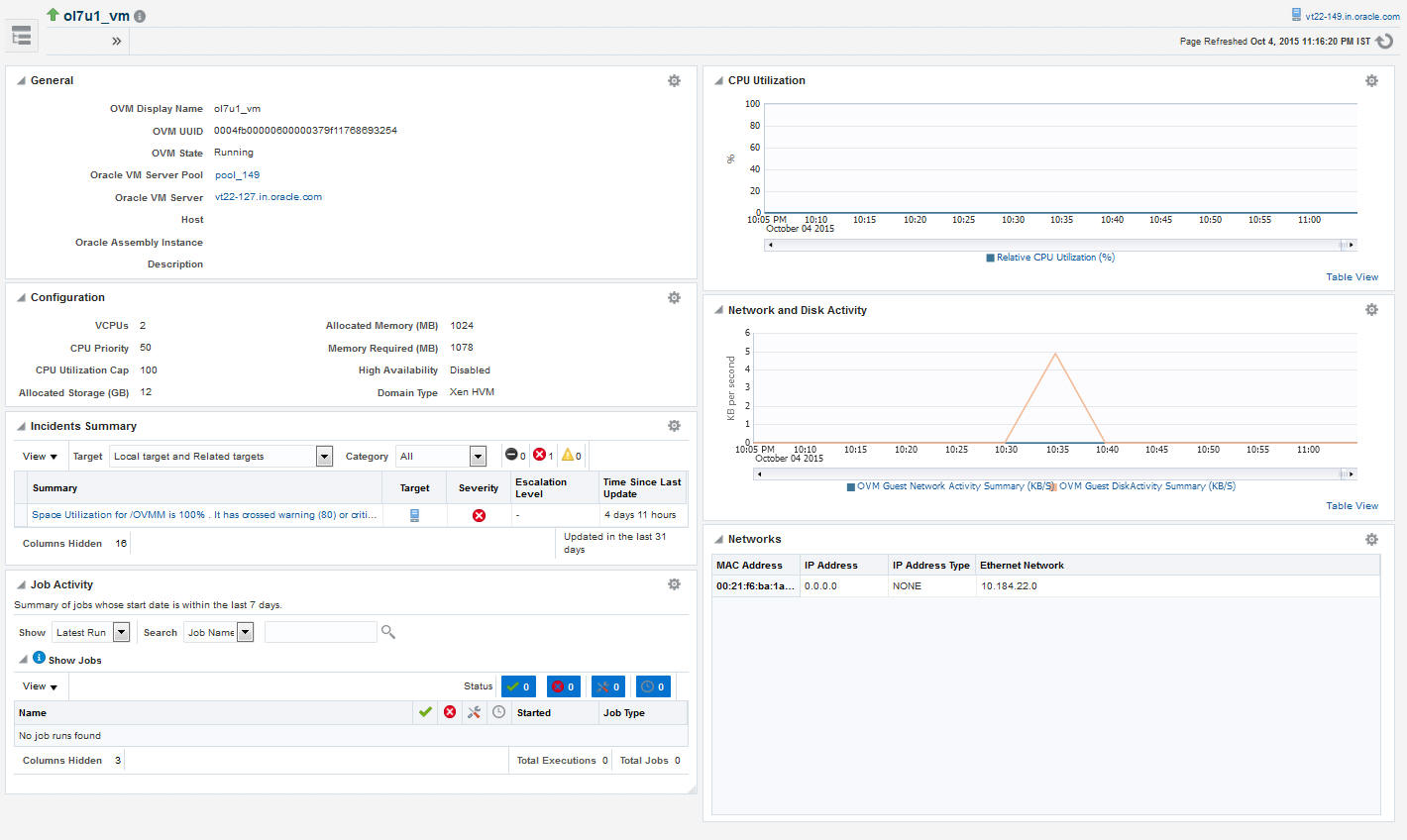Open Job Activity settings gear

click(x=674, y=584)
